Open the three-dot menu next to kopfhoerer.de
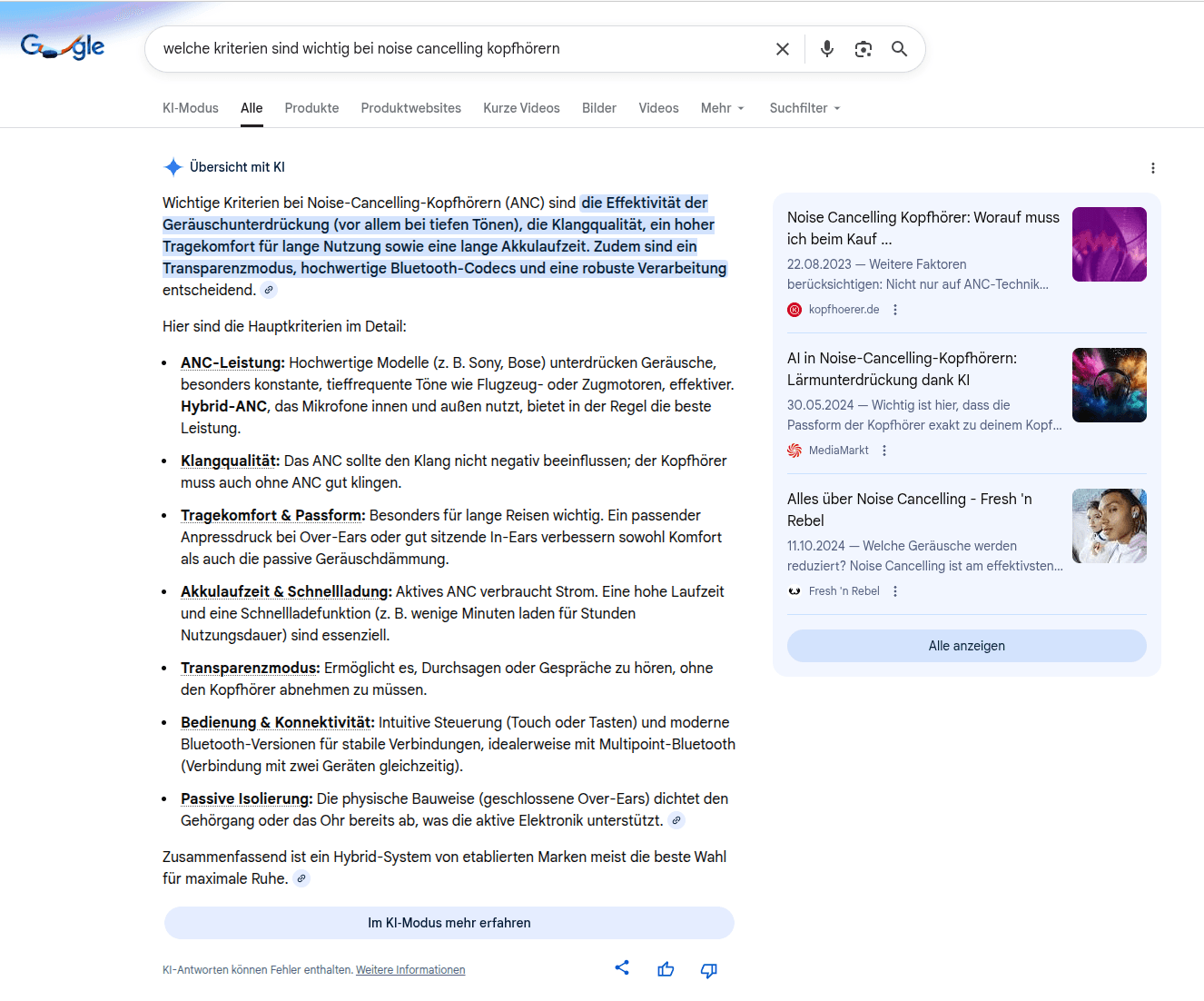Viewport: 1204px width, 1001px height. coord(895,309)
